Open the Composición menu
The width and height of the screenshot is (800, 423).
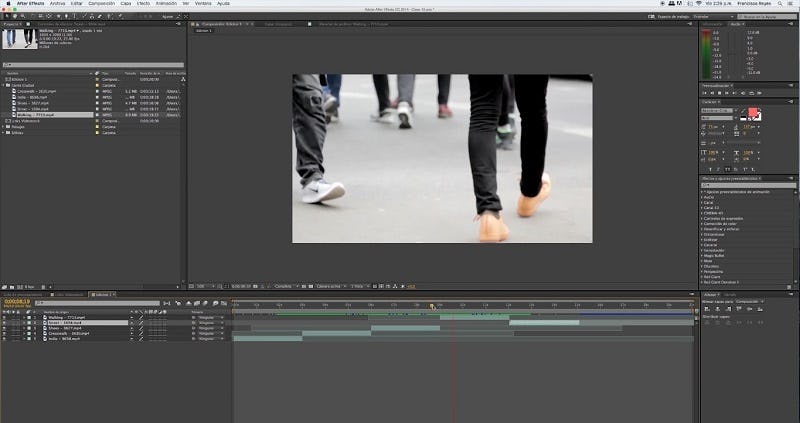click(102, 3)
